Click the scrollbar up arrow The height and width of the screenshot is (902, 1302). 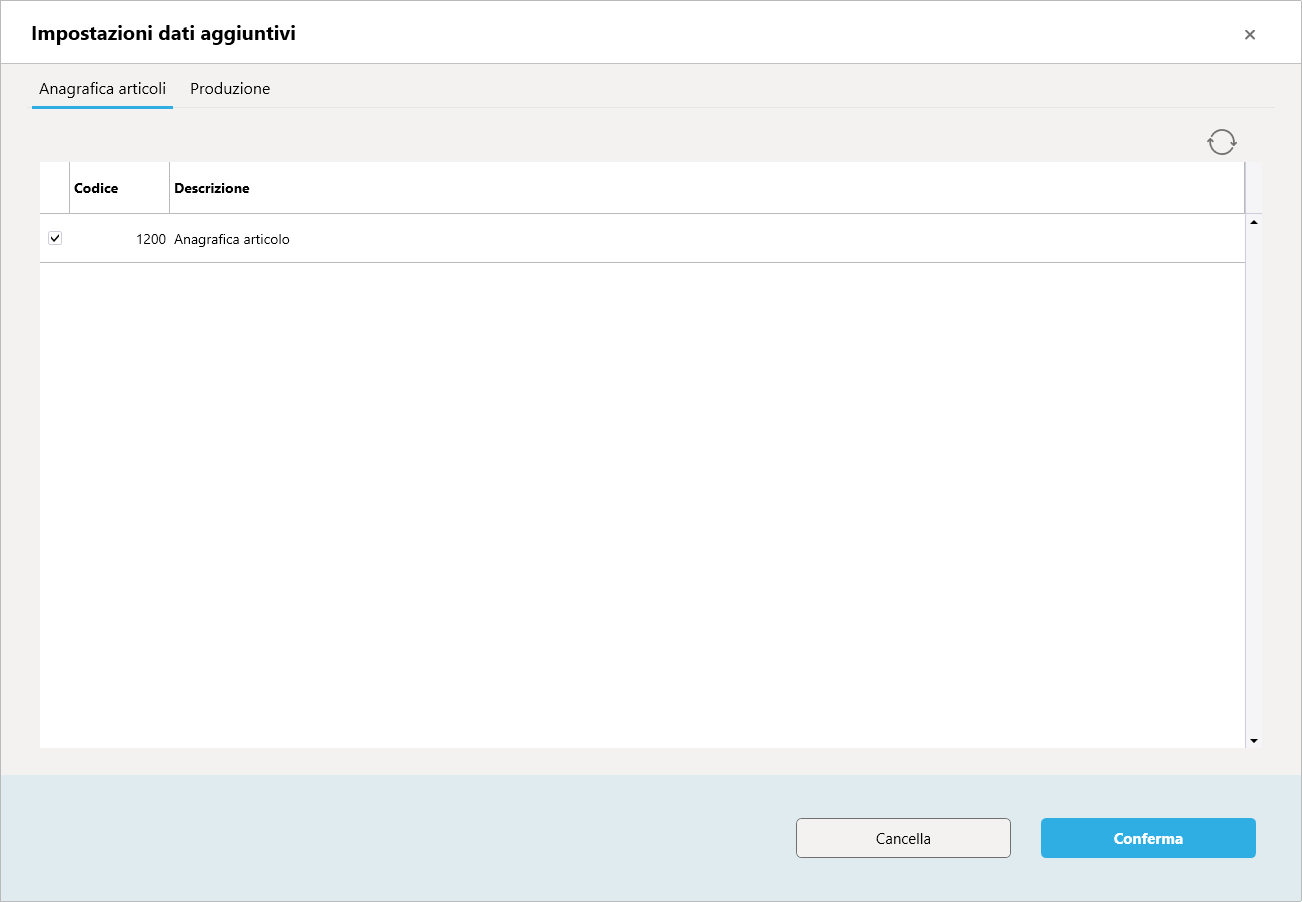pos(1254,222)
